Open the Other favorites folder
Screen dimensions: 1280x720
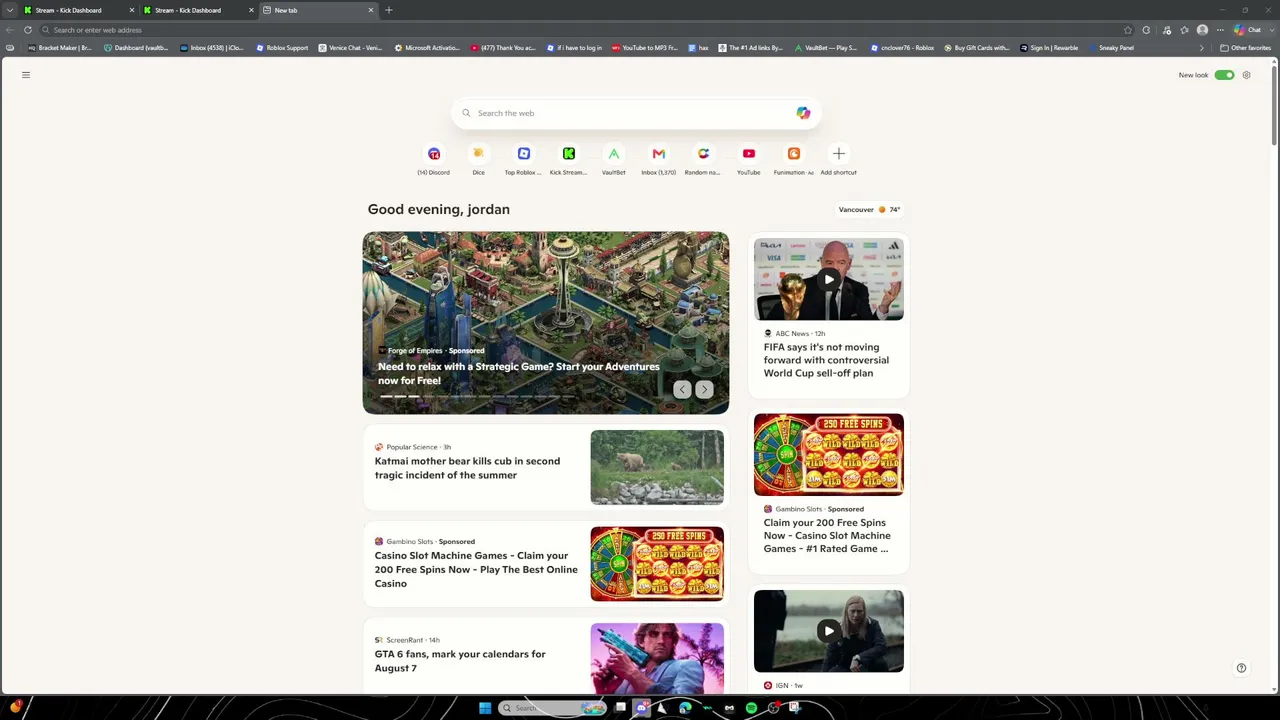pyautogui.click(x=1245, y=48)
